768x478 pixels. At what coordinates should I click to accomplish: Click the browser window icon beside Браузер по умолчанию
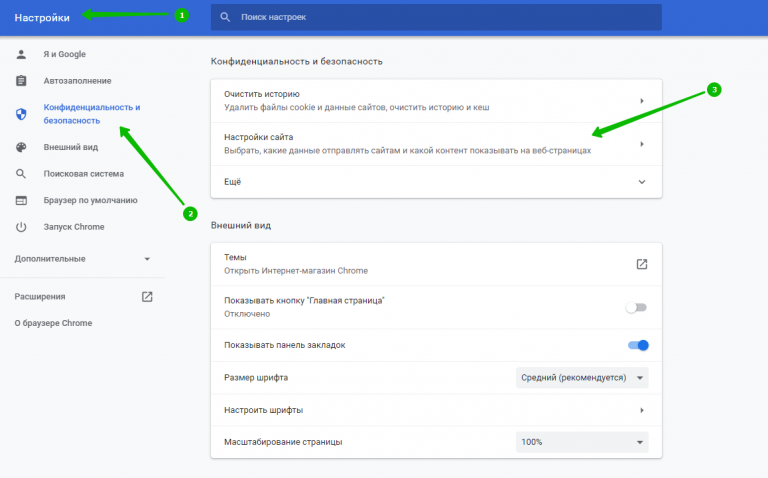tap(21, 200)
